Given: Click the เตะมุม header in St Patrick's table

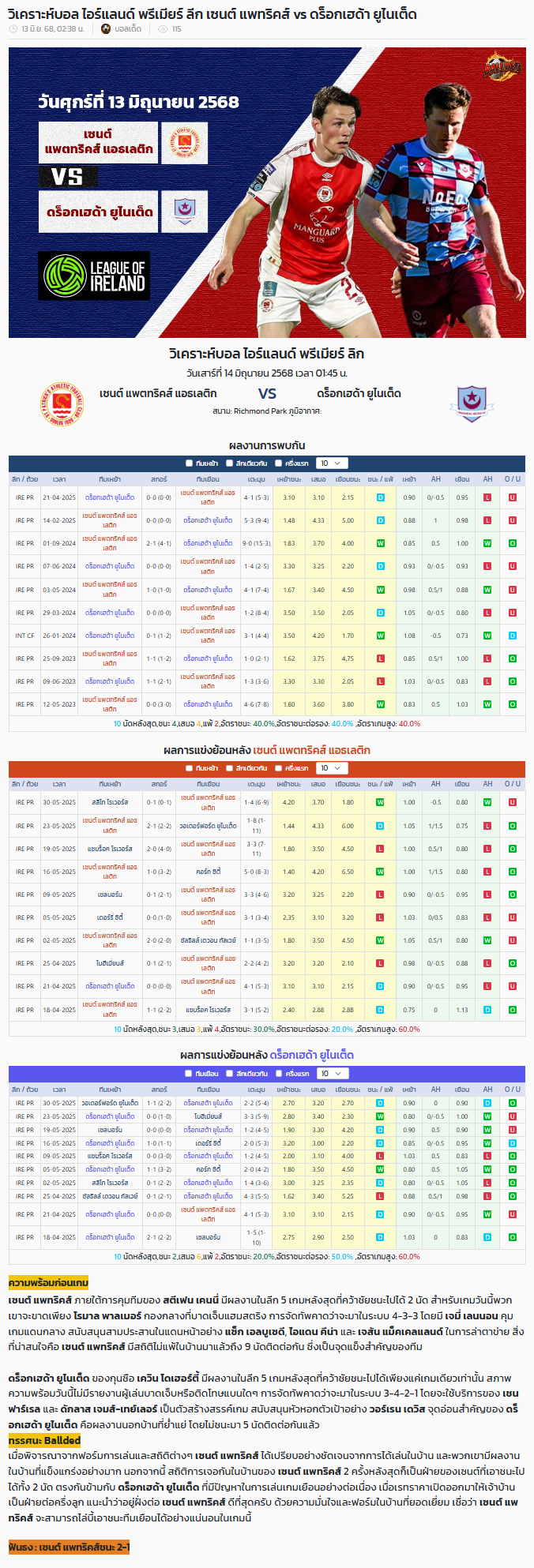Looking at the screenshot, I should pyautogui.click(x=257, y=784).
